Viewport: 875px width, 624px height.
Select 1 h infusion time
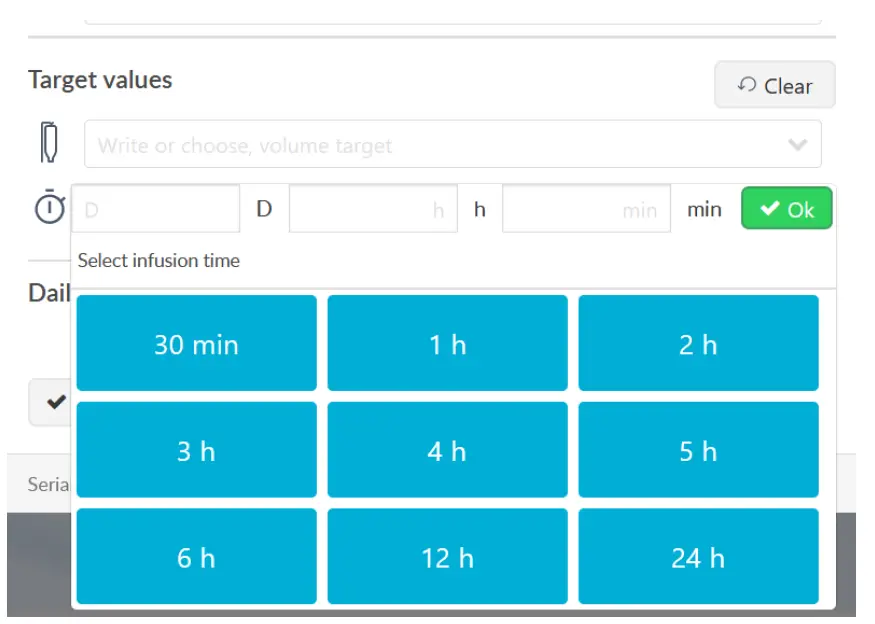pos(447,343)
